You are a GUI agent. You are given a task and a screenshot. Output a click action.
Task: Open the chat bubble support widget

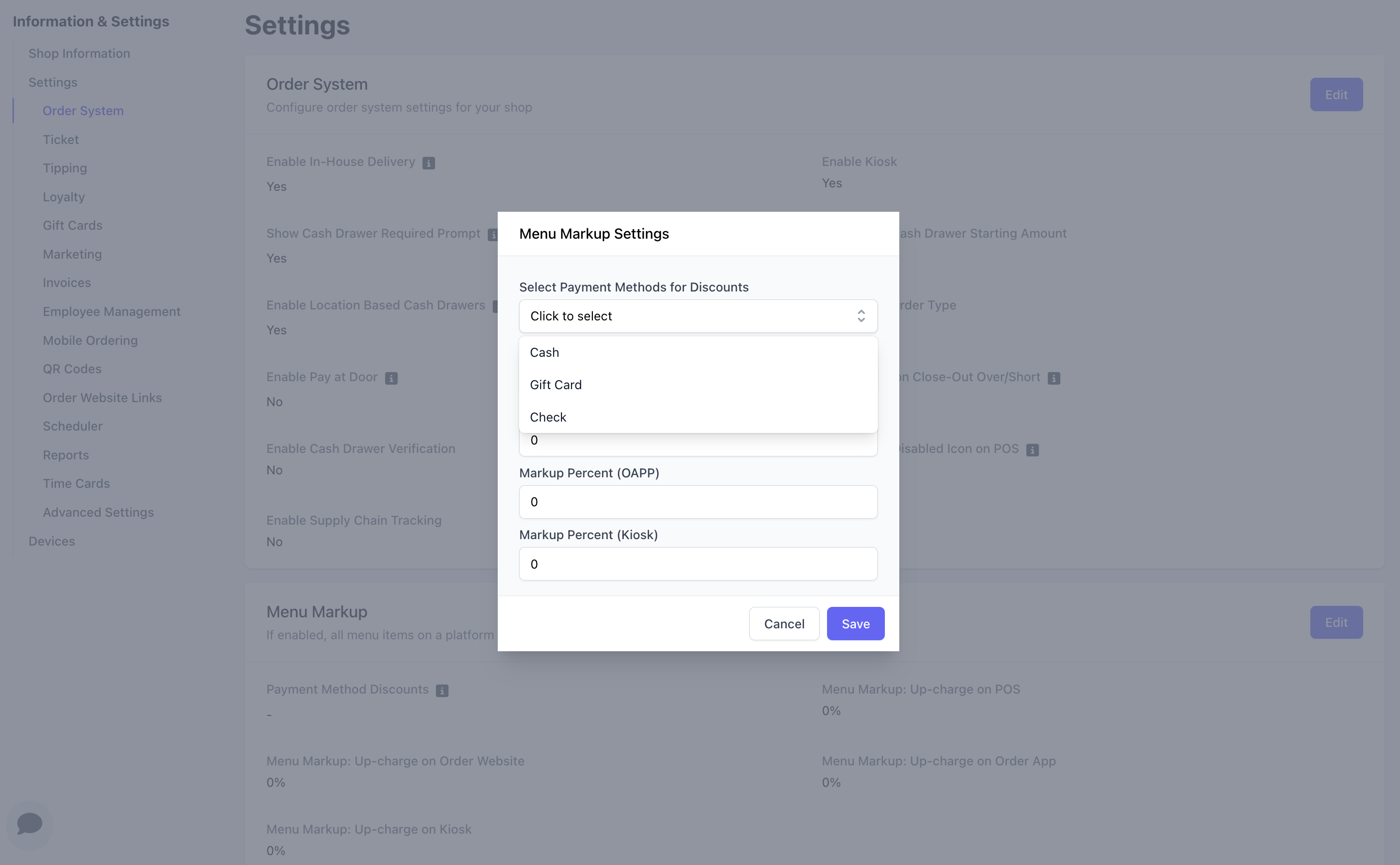30,824
